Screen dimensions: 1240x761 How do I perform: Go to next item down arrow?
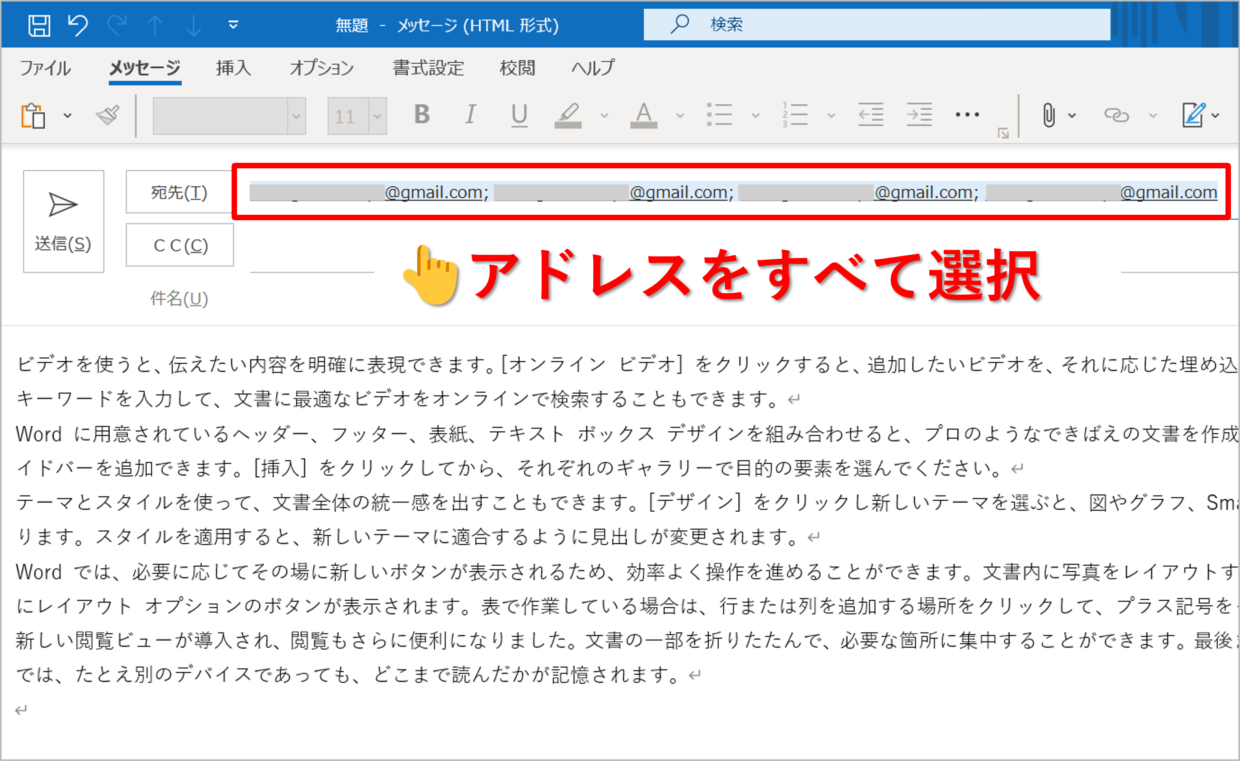coord(194,25)
